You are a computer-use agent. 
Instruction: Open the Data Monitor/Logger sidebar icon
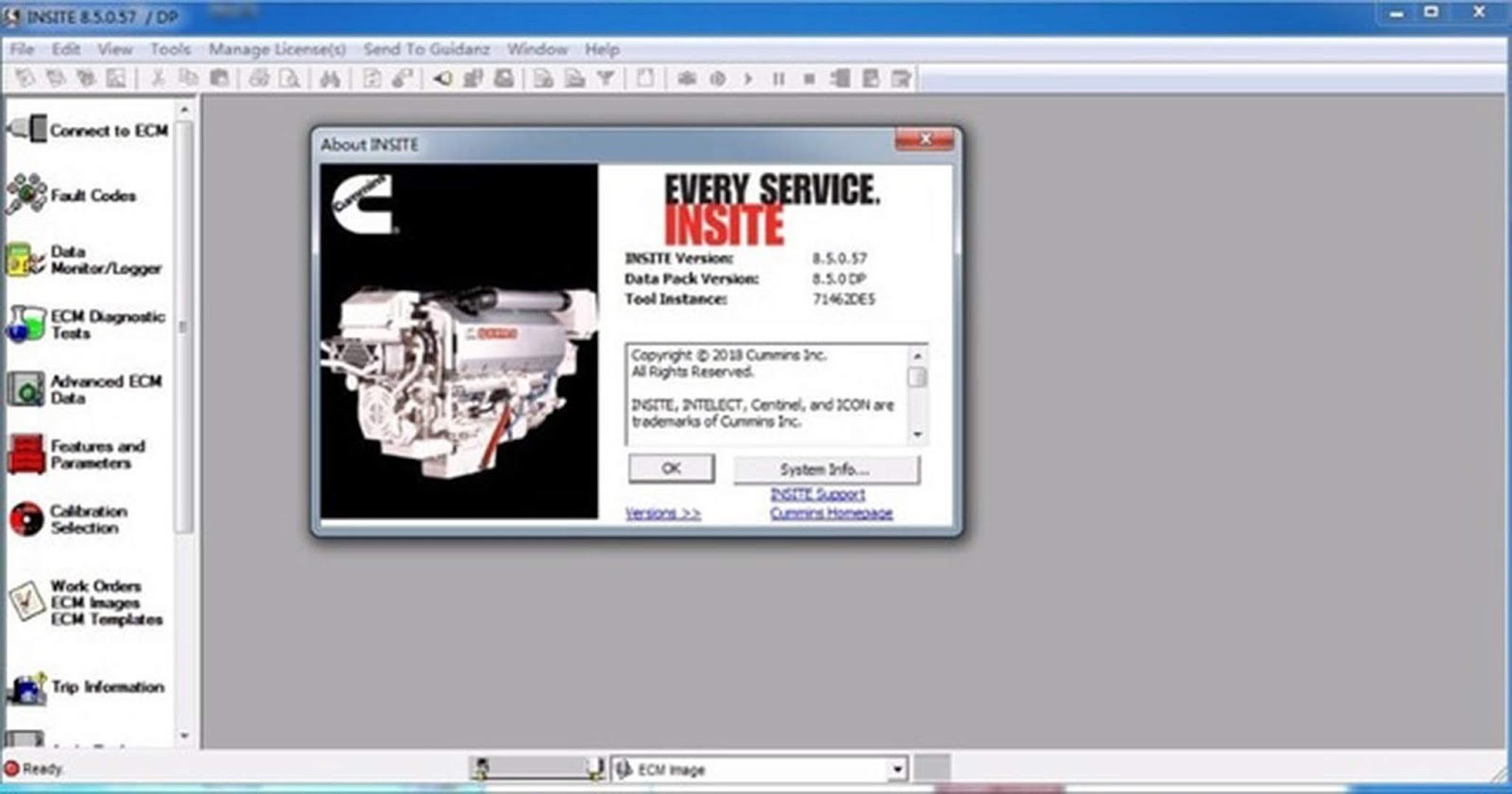point(26,259)
